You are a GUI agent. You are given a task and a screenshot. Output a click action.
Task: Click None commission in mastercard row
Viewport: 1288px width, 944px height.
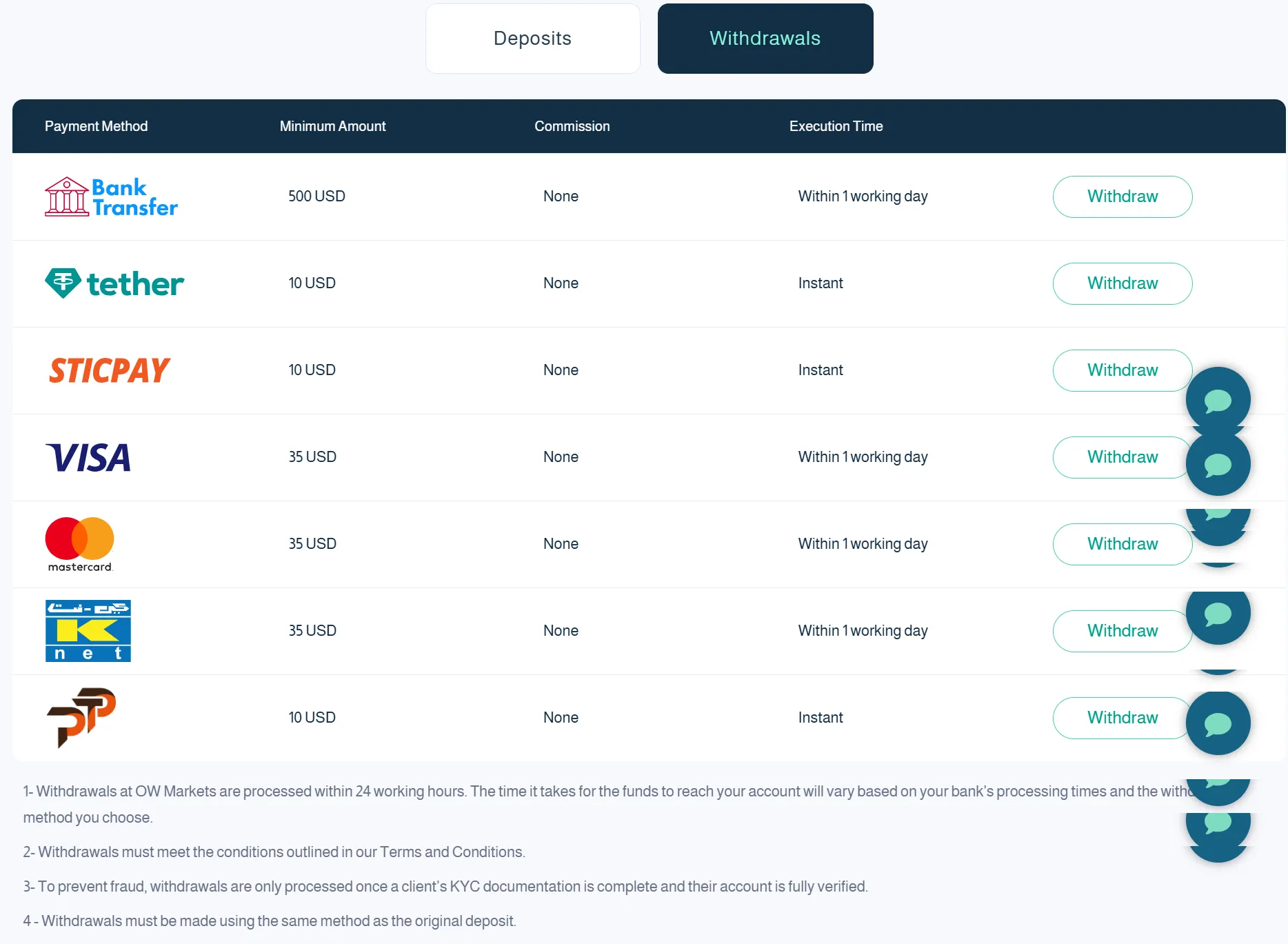coord(561,544)
